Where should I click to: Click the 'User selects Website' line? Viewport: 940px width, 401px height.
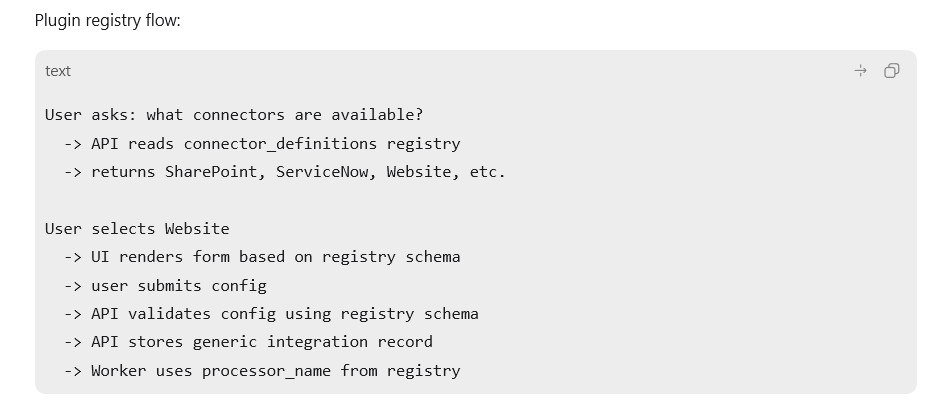point(137,229)
